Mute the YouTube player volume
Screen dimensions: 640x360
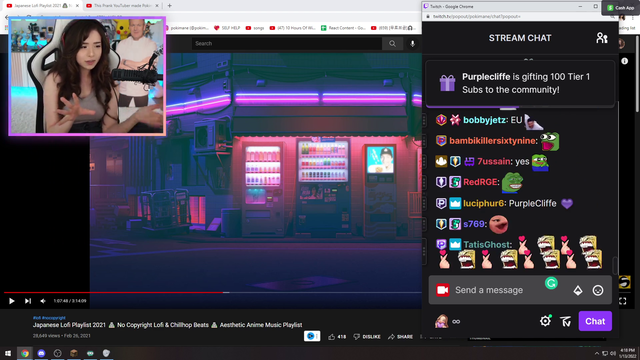coord(43,301)
